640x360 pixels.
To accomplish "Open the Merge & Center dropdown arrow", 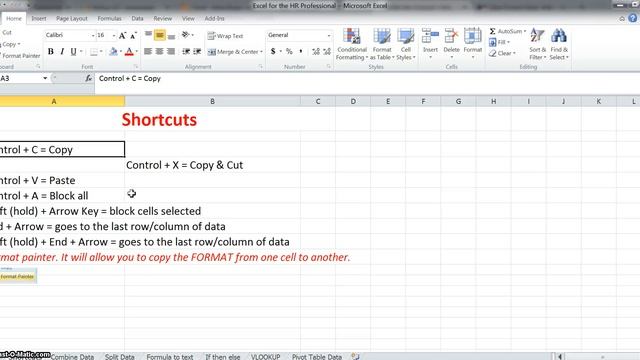I will coord(261,52).
